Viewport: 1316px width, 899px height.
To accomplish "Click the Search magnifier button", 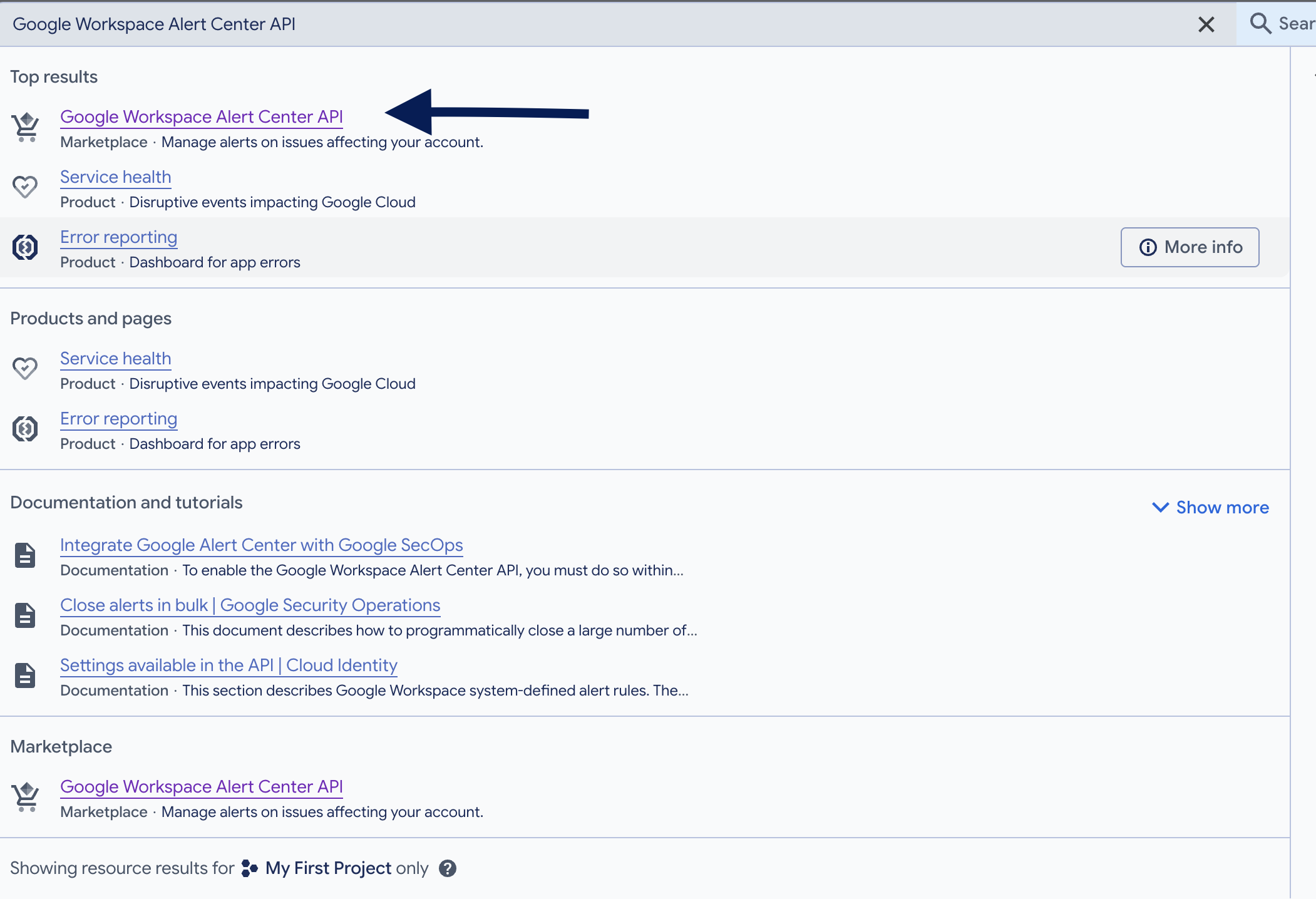I will coord(1277,24).
